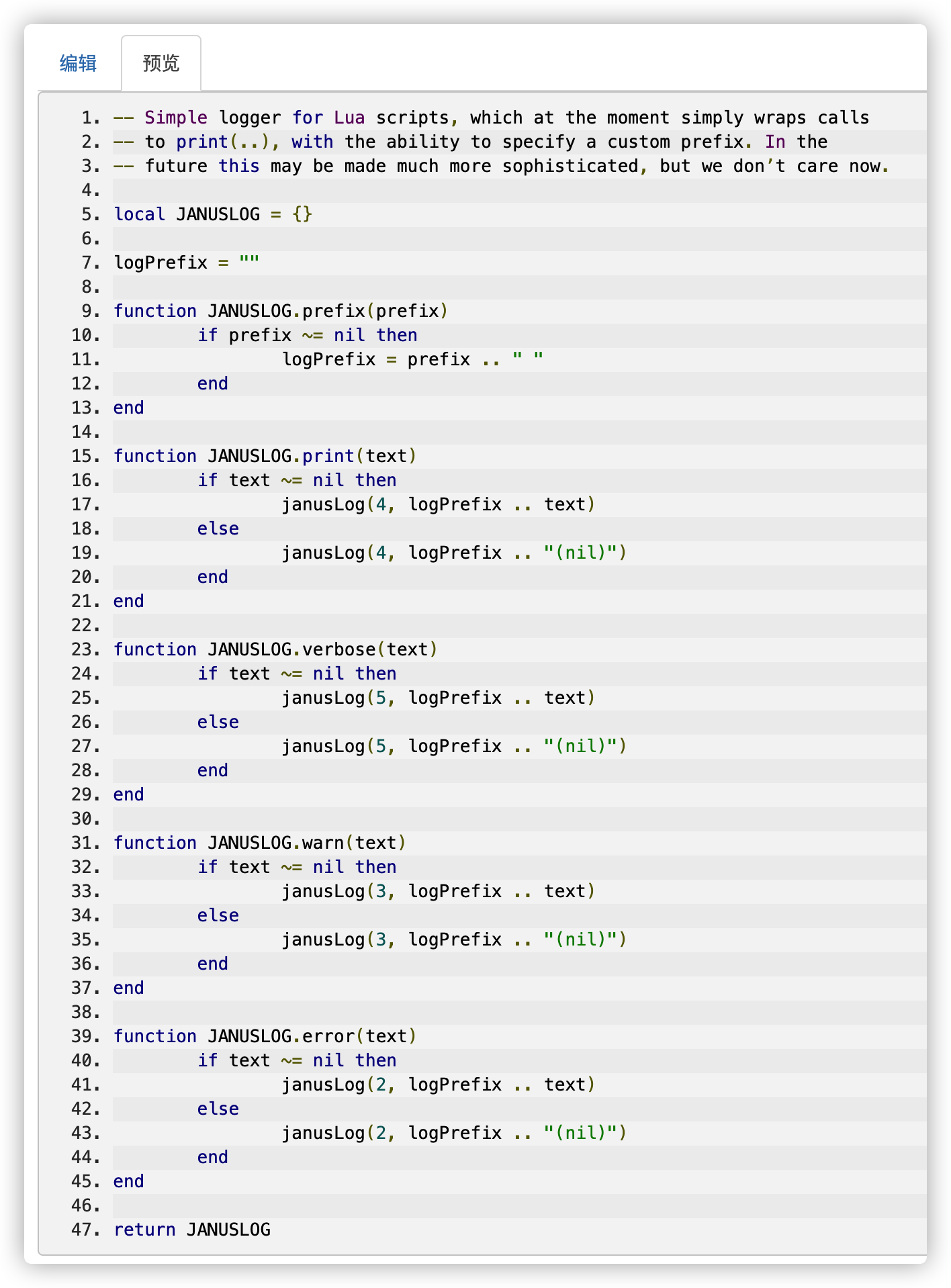This screenshot has height=1288, width=951.
Task: Click the 'else' on line 42
Action: 218,1109
